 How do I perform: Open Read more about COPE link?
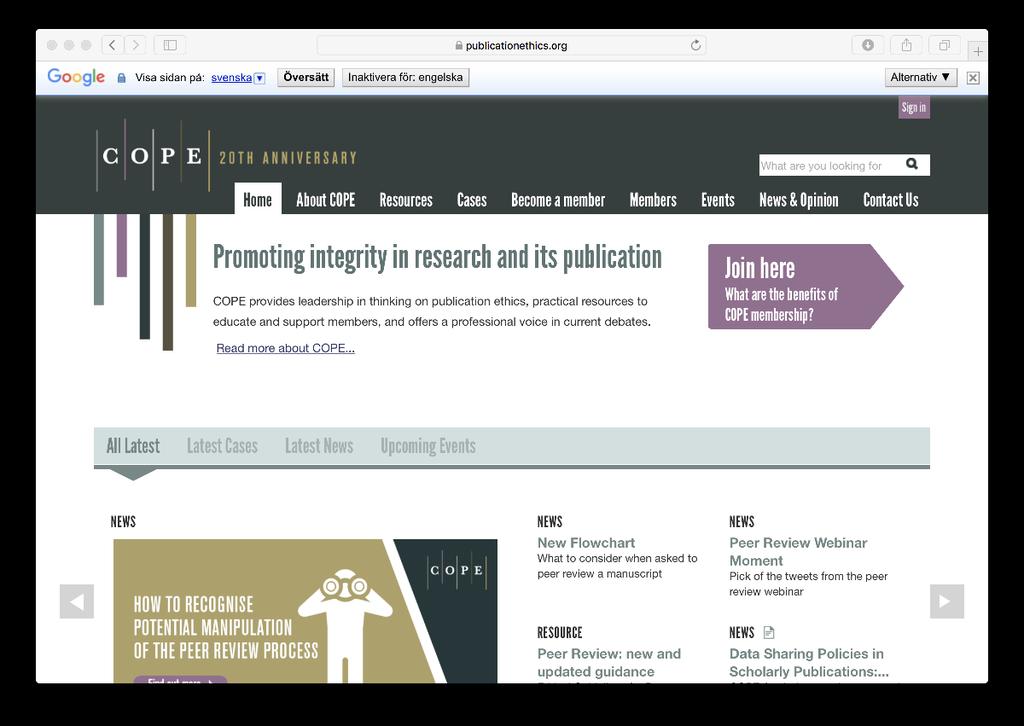(x=285, y=348)
